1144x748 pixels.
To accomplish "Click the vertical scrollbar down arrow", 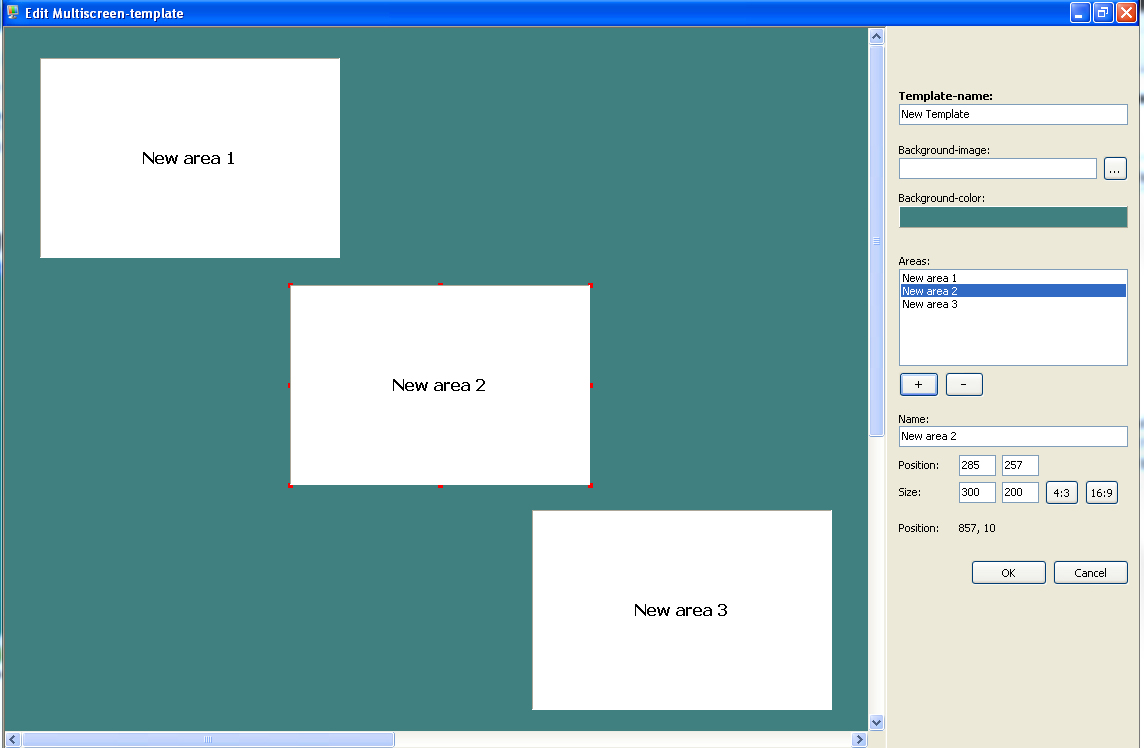I will pyautogui.click(x=877, y=722).
